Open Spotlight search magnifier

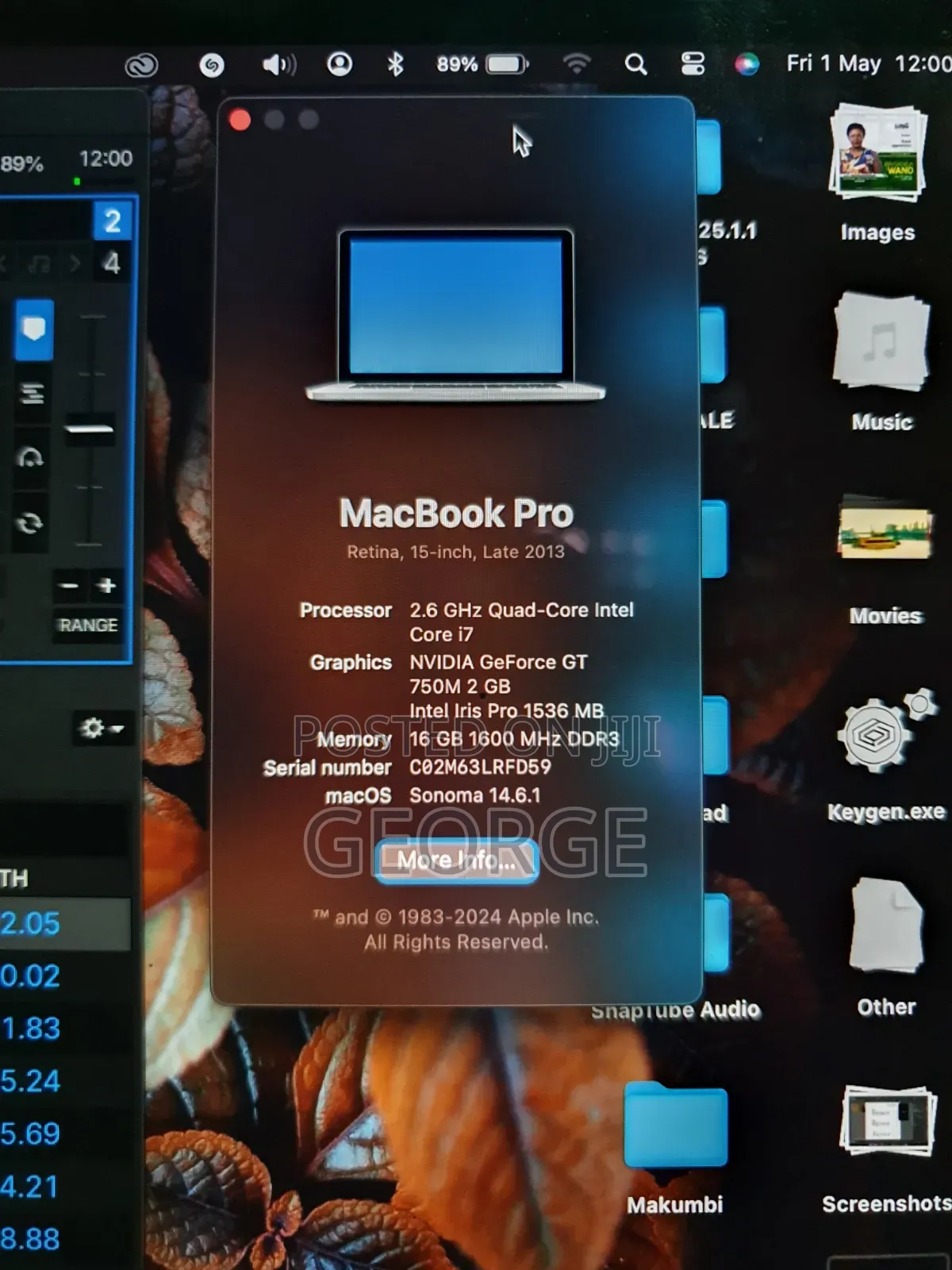(x=635, y=63)
